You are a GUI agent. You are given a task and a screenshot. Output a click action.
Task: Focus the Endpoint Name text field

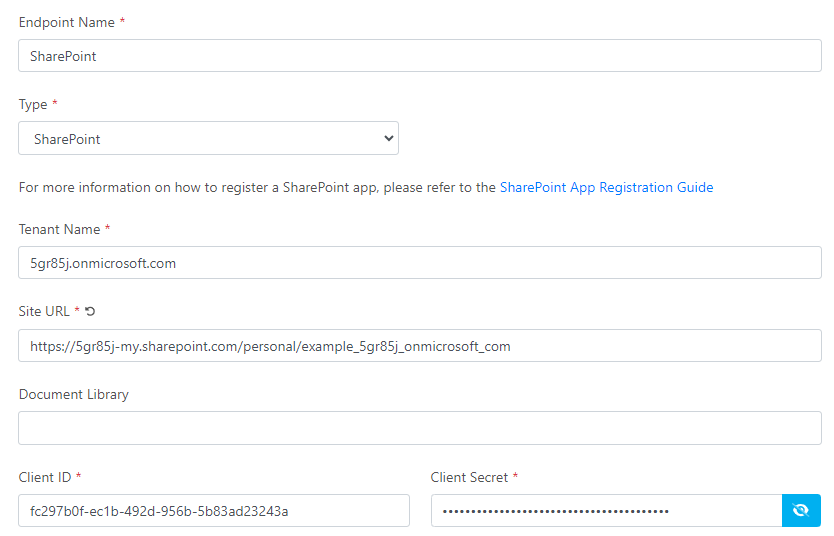click(x=420, y=56)
